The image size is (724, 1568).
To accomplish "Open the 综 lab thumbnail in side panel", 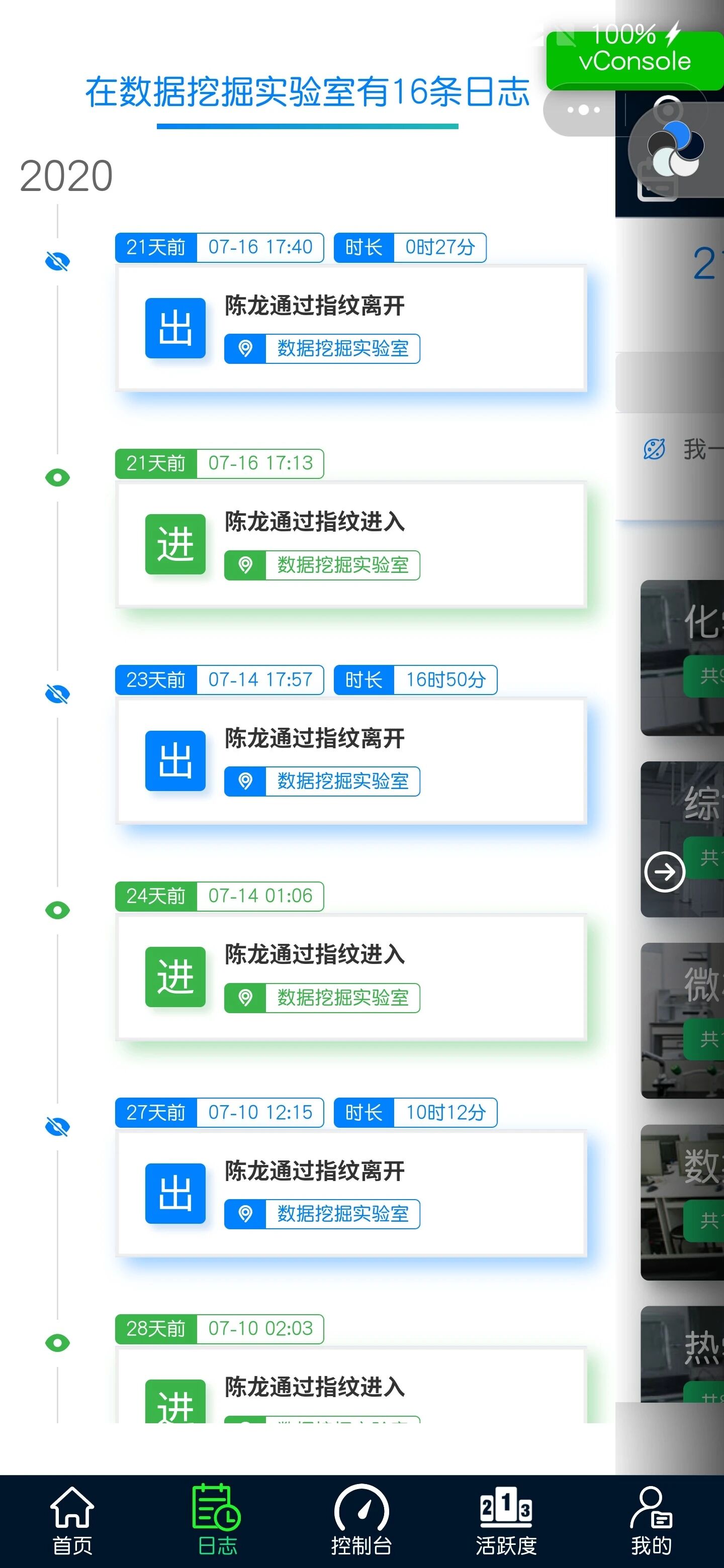I will (x=682, y=839).
